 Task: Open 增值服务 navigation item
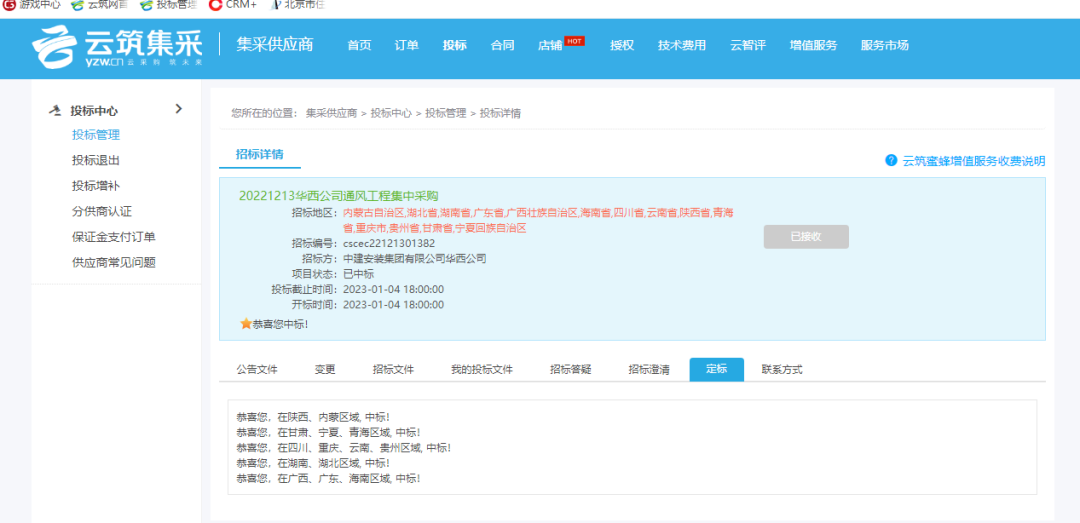click(x=813, y=46)
